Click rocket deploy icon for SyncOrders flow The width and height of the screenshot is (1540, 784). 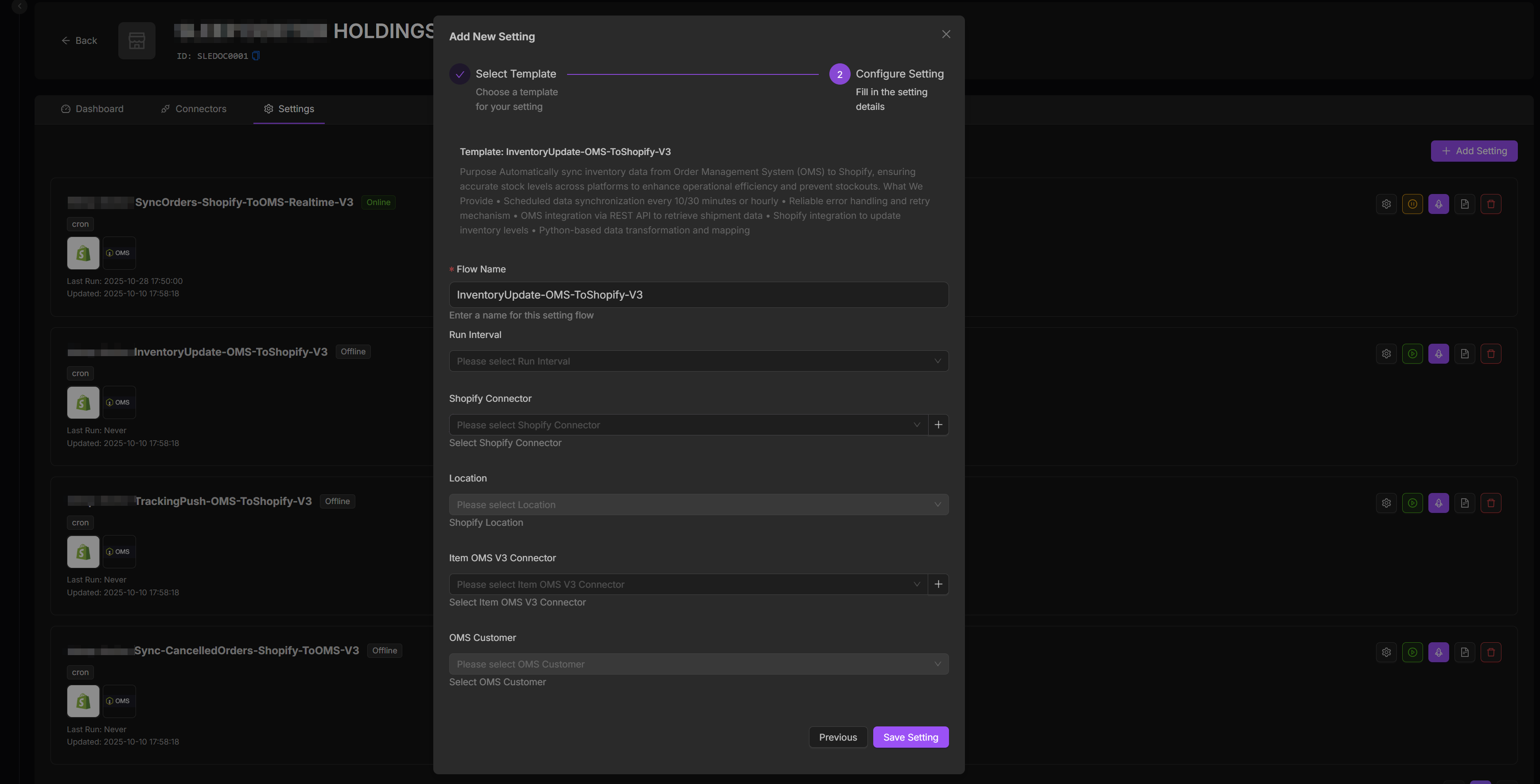[x=1439, y=204]
